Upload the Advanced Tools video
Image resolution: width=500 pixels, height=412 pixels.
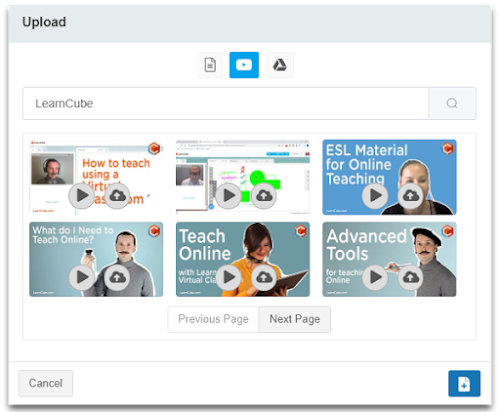(410, 277)
